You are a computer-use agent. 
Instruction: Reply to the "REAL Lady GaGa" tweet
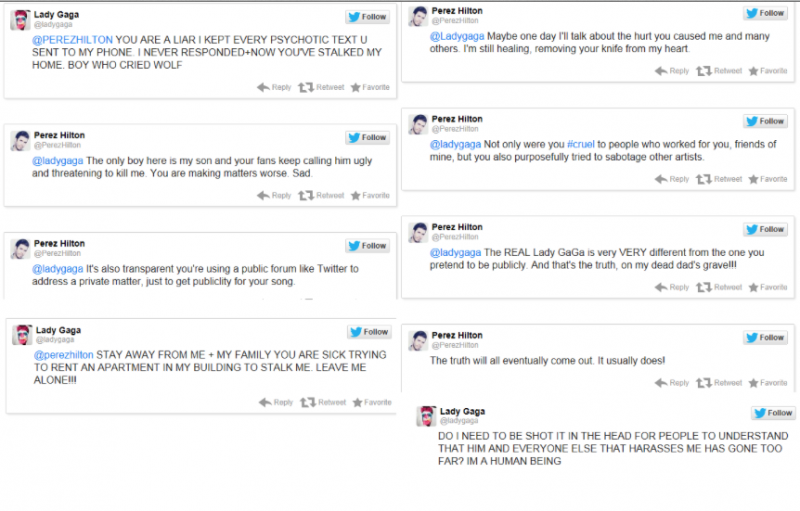[672, 287]
